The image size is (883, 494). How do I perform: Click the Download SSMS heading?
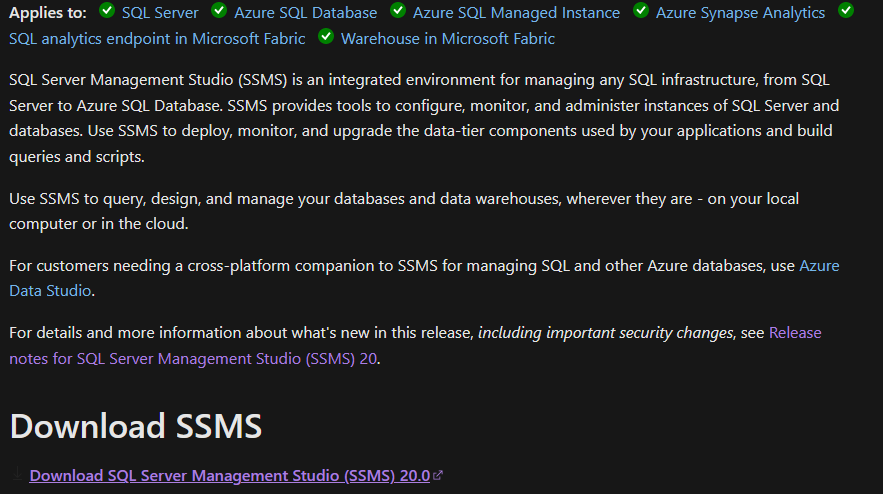(x=136, y=426)
